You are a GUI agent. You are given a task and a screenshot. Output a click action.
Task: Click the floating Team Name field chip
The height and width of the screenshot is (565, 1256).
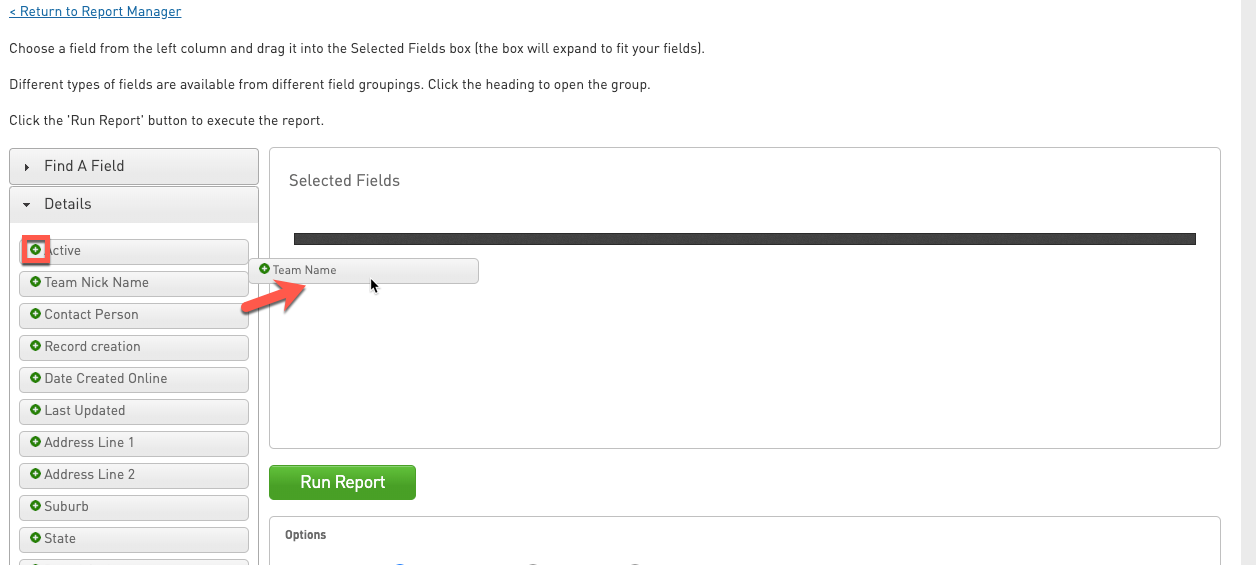point(364,270)
